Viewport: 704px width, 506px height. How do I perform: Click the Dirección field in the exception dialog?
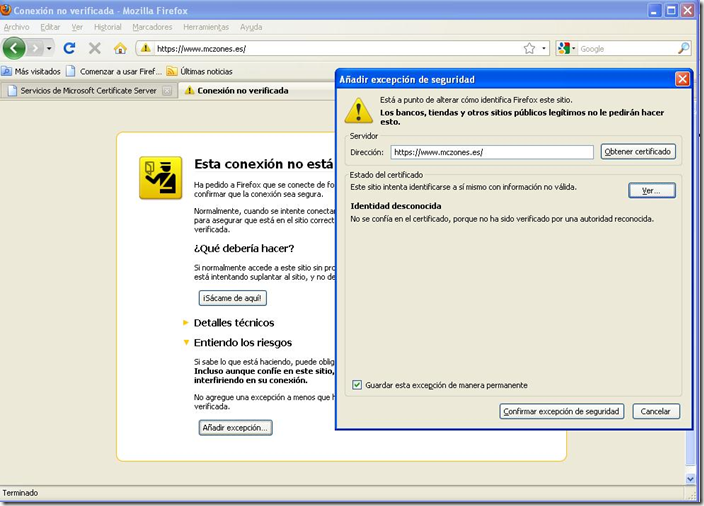(x=492, y=152)
